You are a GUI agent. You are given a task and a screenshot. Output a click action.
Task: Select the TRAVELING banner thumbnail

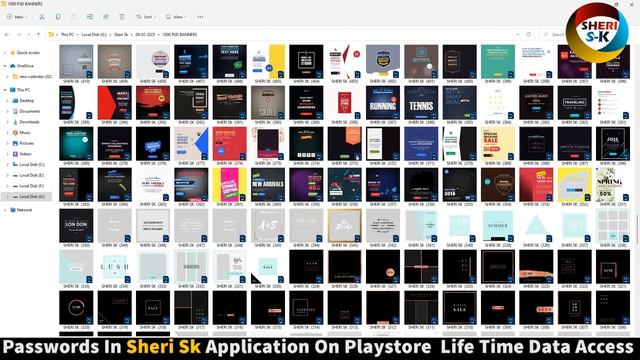(x=575, y=103)
